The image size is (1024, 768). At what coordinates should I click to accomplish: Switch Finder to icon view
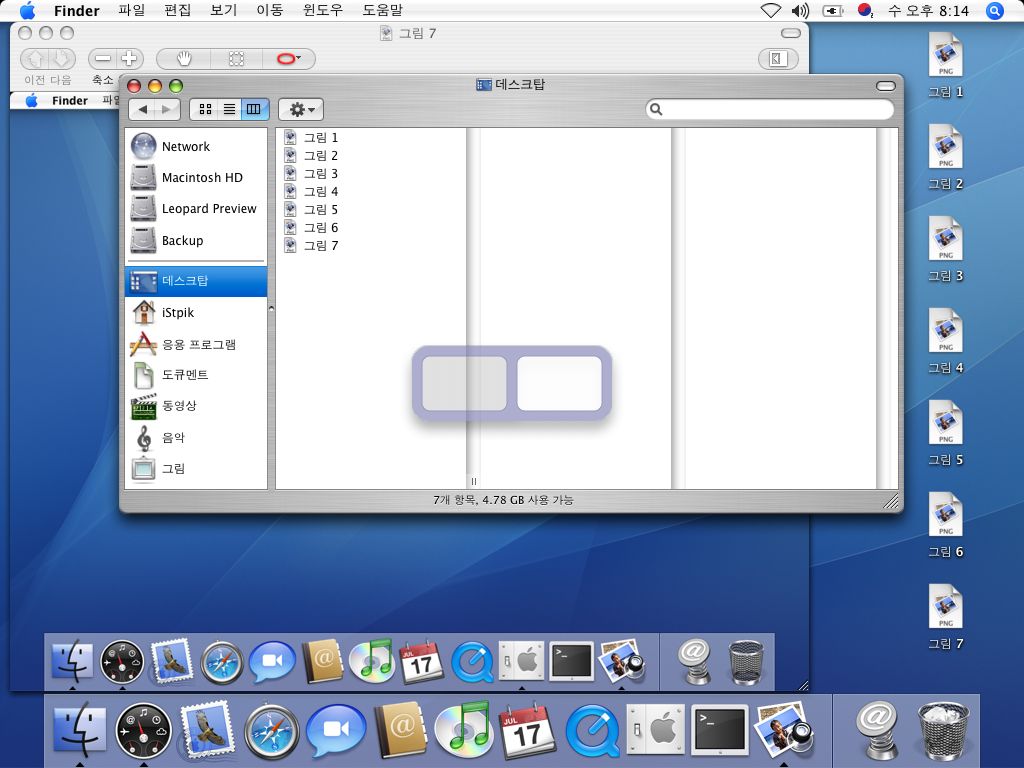click(x=205, y=109)
